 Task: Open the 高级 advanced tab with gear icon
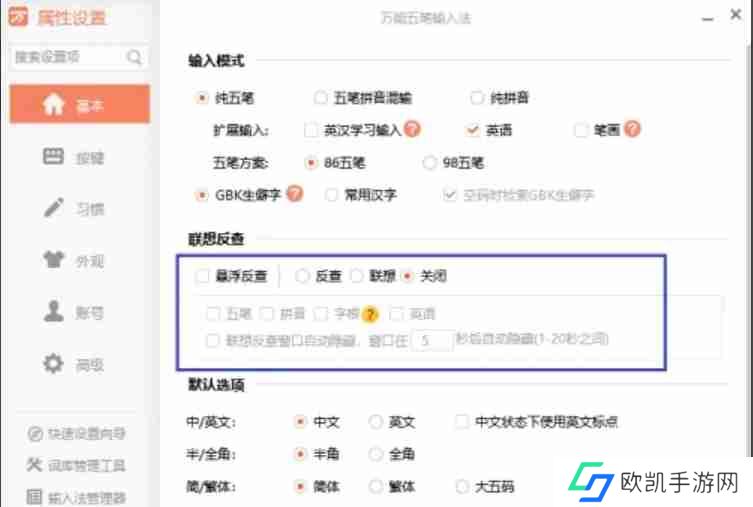click(73, 364)
